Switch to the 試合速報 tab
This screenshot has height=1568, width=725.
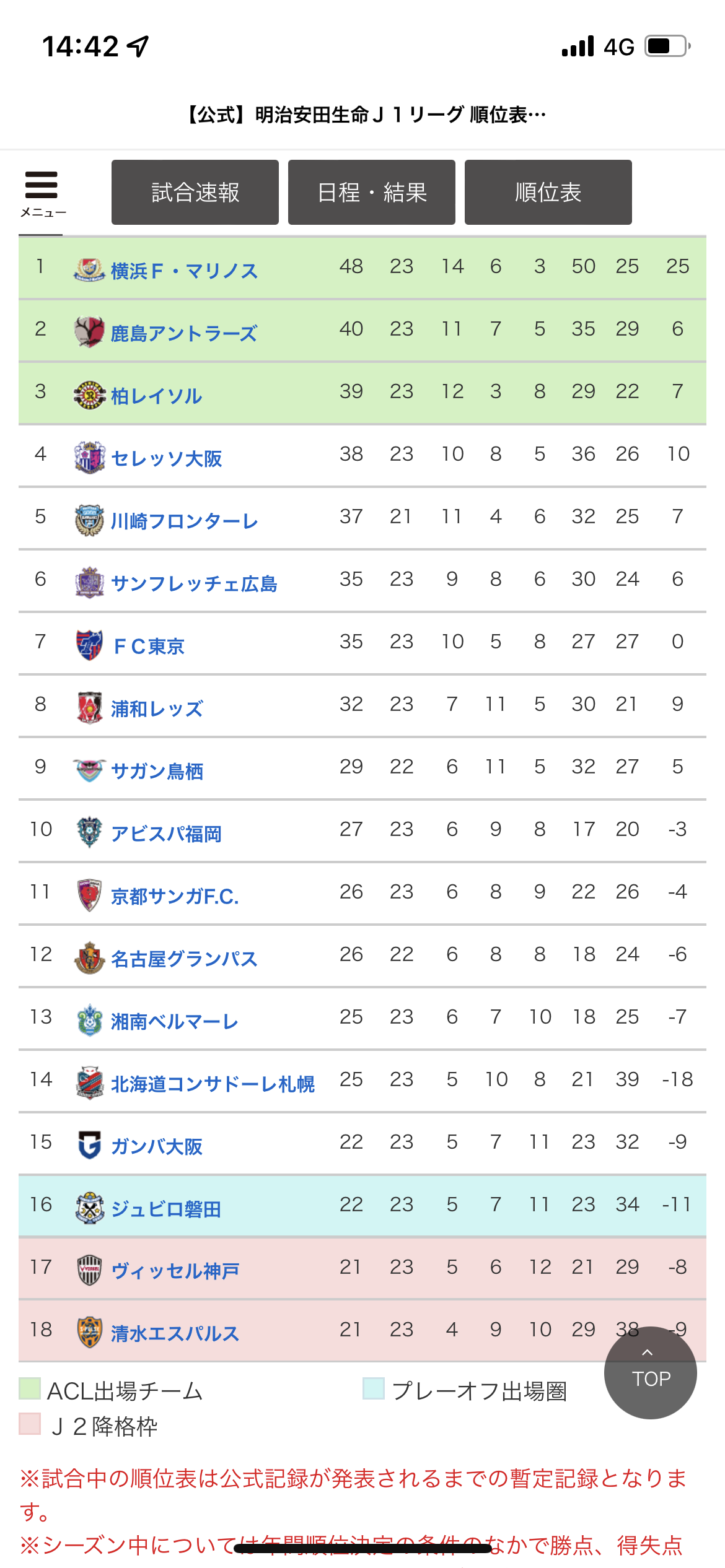(195, 193)
